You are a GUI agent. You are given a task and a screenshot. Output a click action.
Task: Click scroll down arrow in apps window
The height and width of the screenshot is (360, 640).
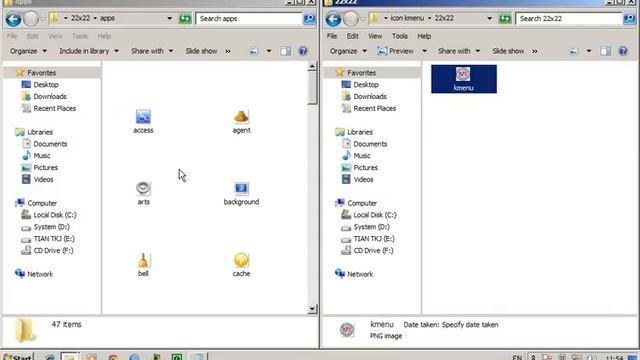click(x=312, y=309)
